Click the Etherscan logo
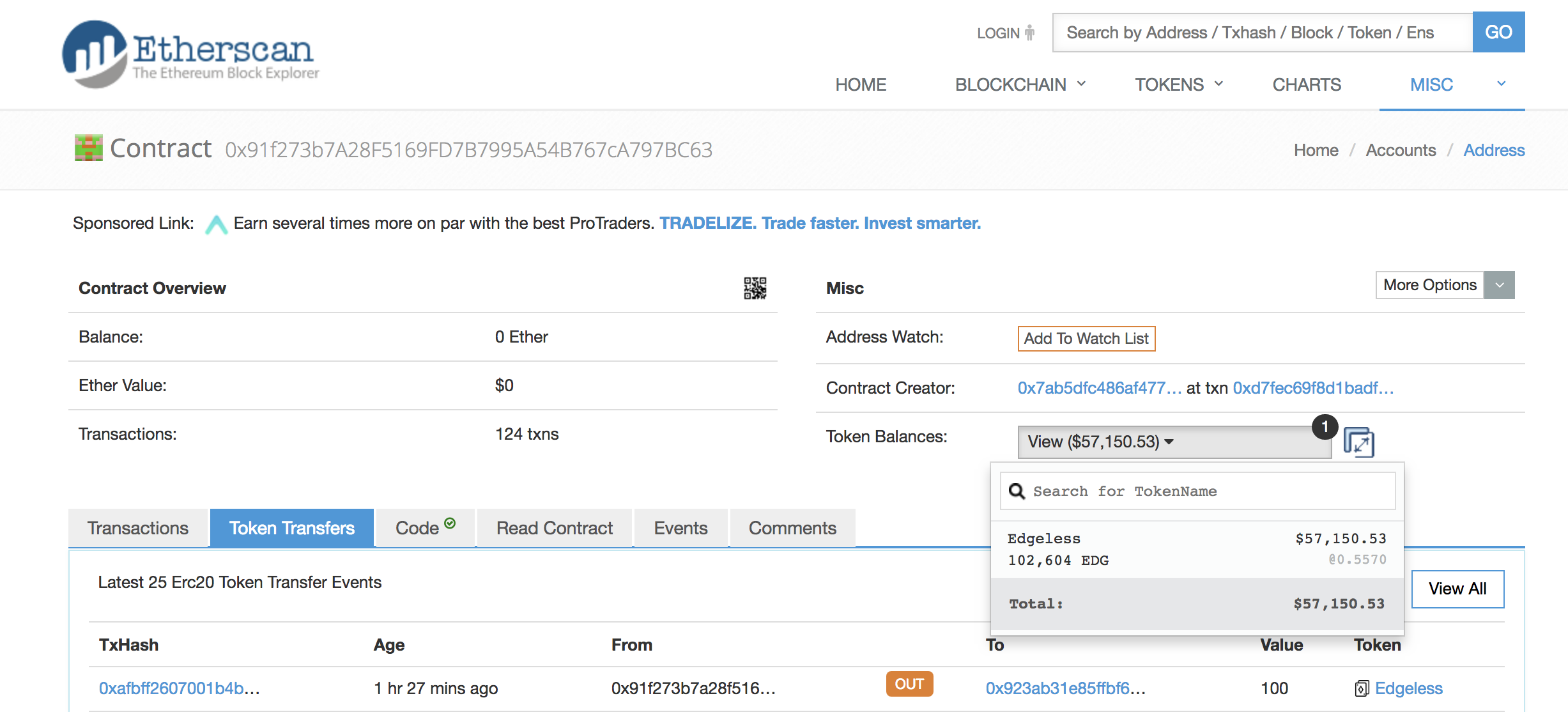Viewport: 1568px width, 712px height. tap(190, 54)
